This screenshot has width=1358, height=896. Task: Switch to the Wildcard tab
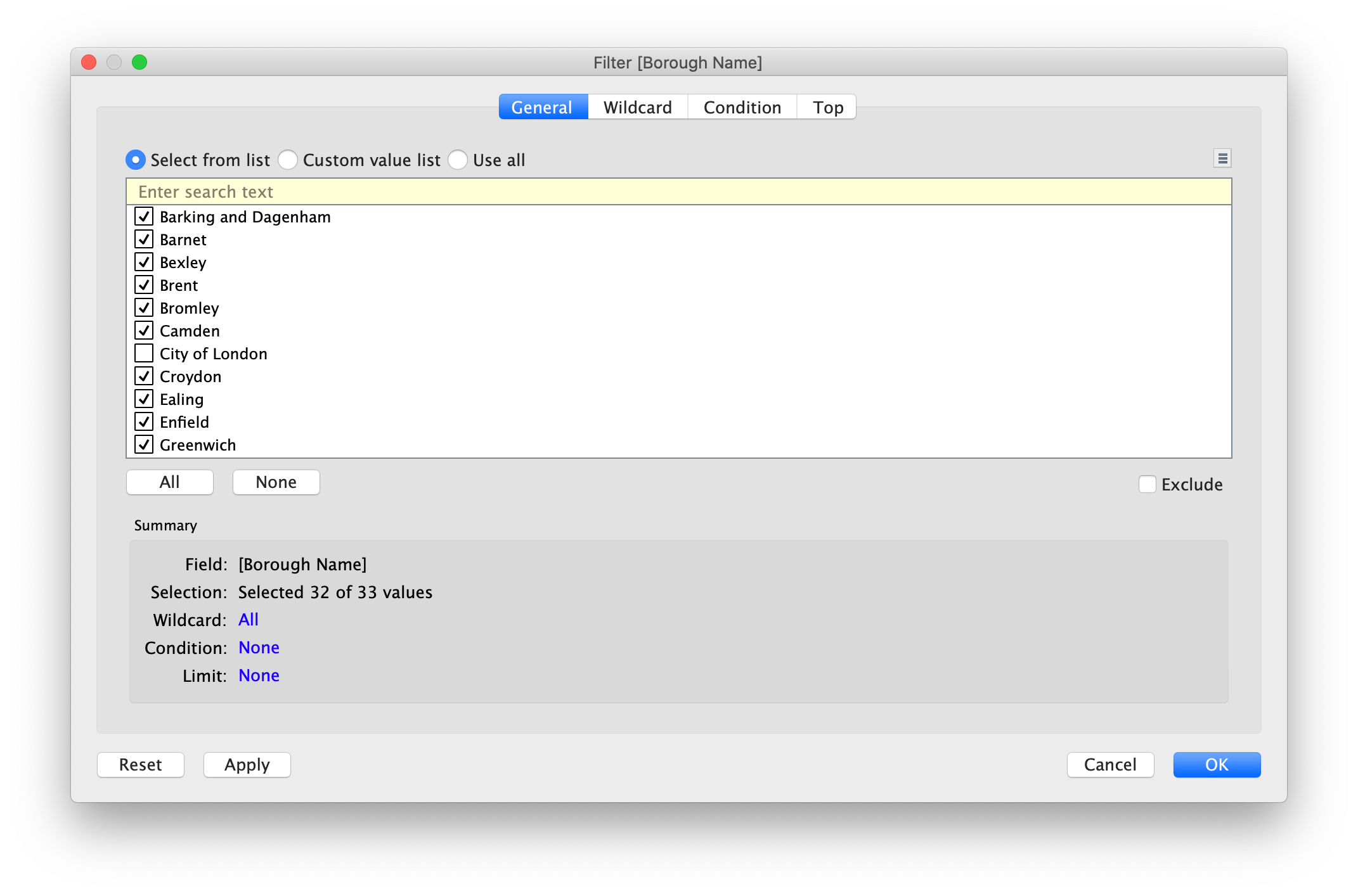pos(637,107)
